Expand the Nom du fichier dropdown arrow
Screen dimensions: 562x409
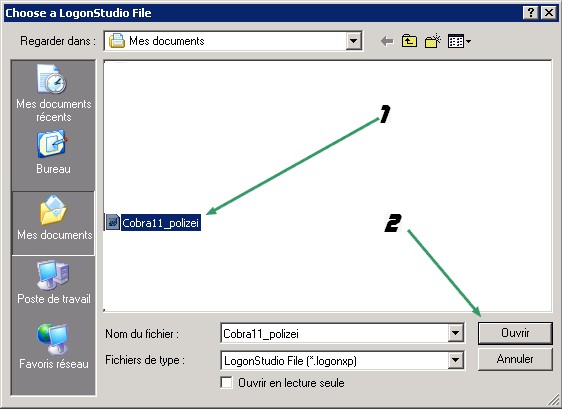pos(455,333)
